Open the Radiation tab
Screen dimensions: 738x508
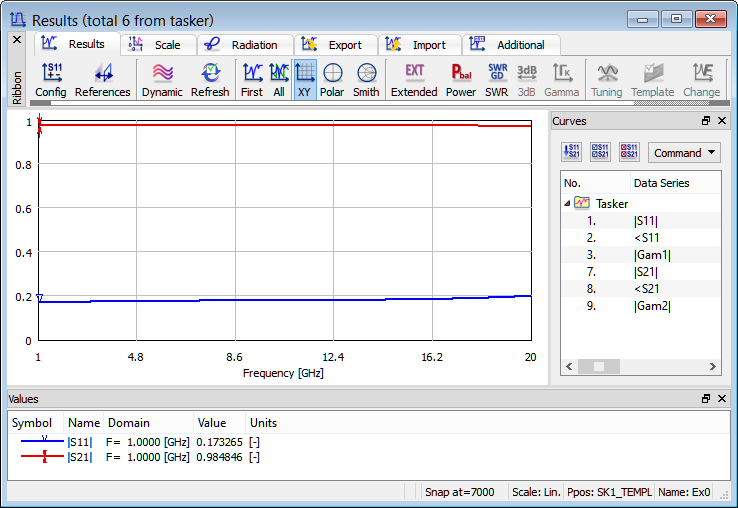[x=244, y=45]
